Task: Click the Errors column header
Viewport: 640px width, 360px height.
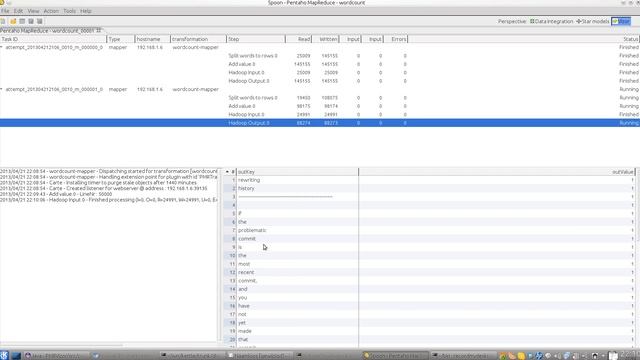Action: 396,39
